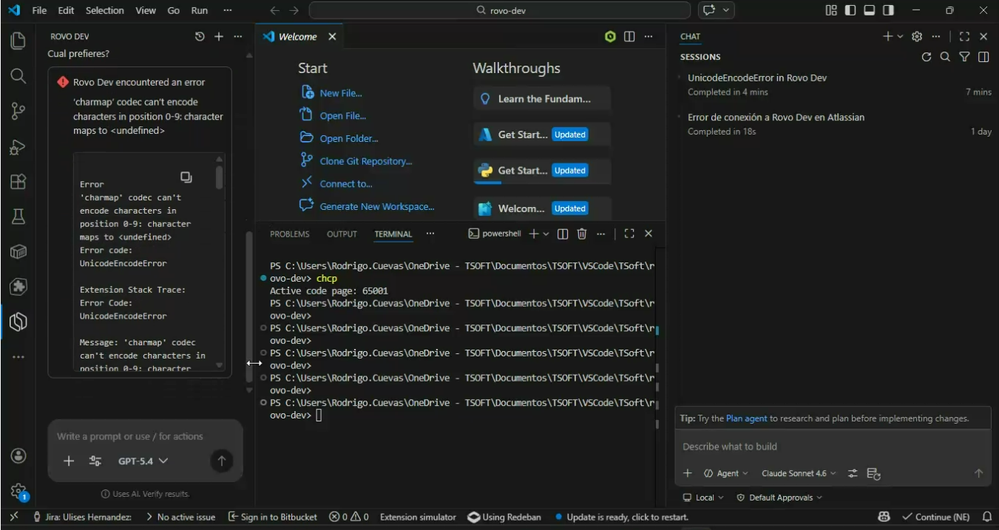The height and width of the screenshot is (530, 999).
Task: Configure tools in Chat input
Action: coord(852,473)
